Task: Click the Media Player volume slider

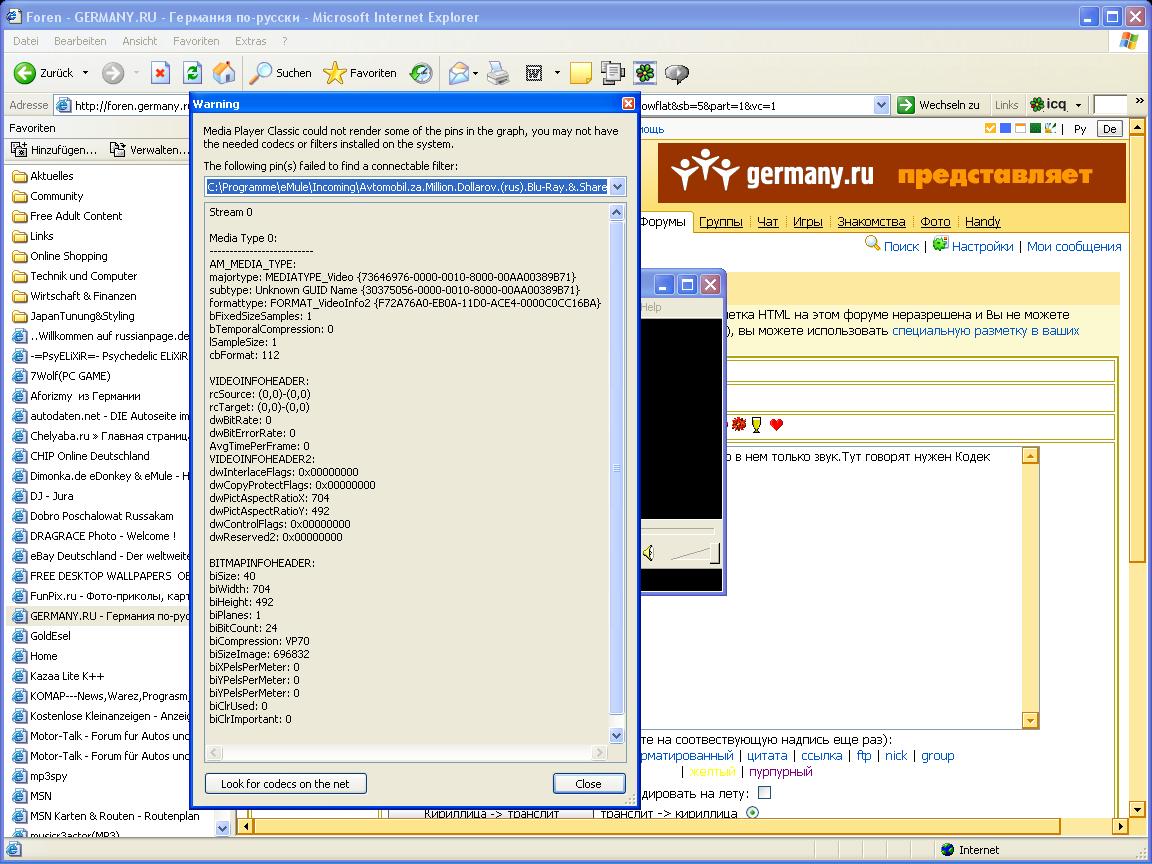Action: [x=694, y=552]
